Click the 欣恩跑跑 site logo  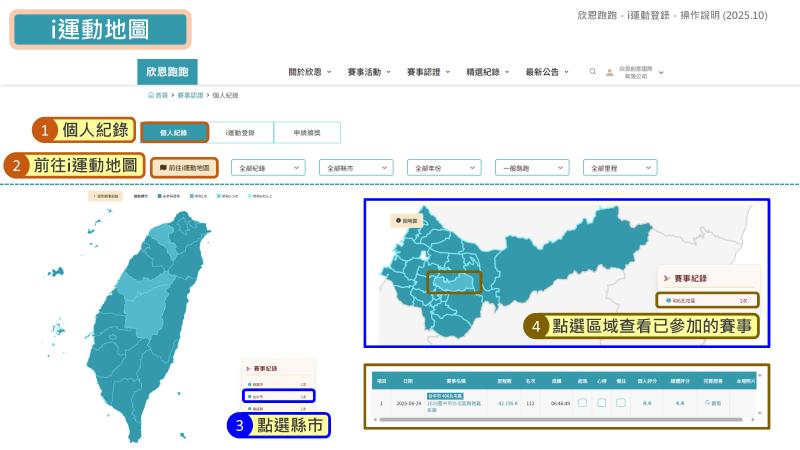coord(167,72)
